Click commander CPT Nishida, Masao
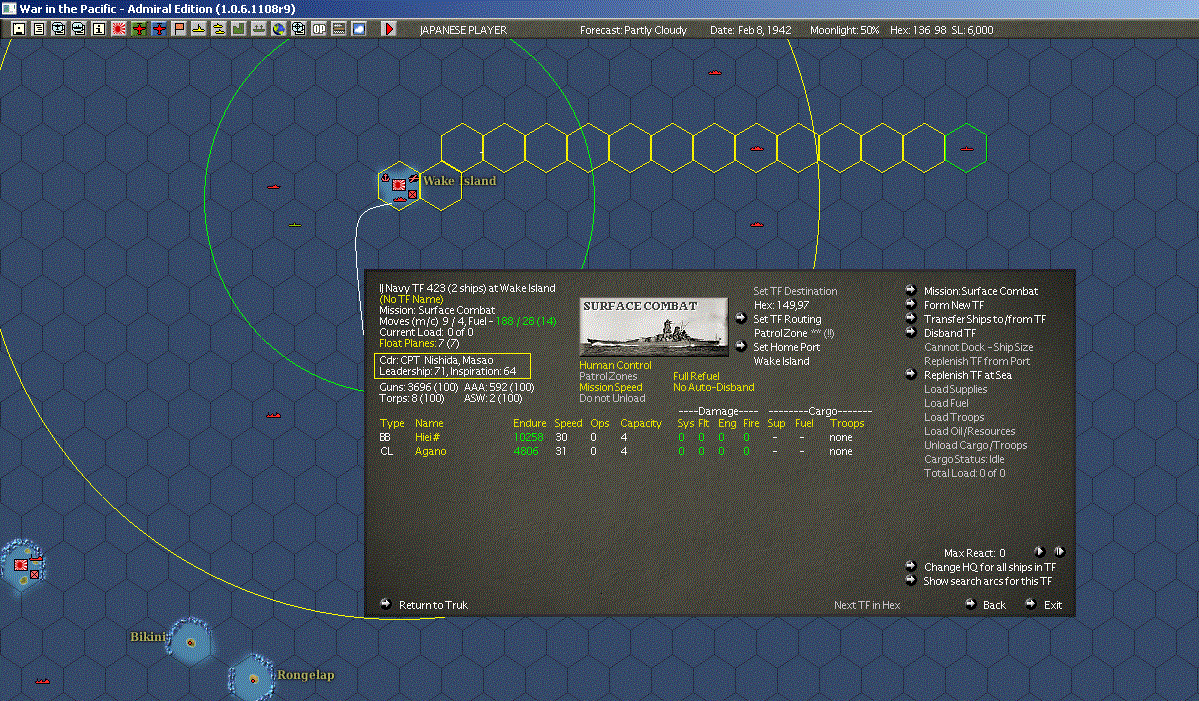This screenshot has width=1199, height=701. (436, 360)
